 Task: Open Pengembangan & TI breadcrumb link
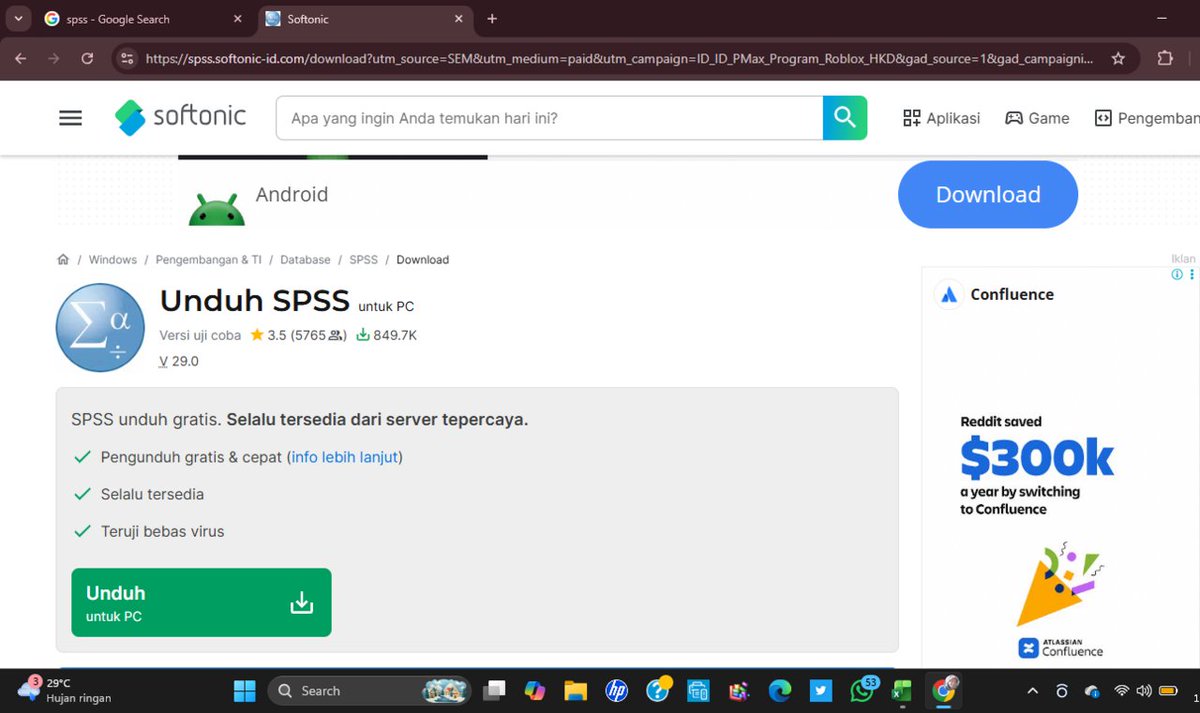(x=209, y=259)
